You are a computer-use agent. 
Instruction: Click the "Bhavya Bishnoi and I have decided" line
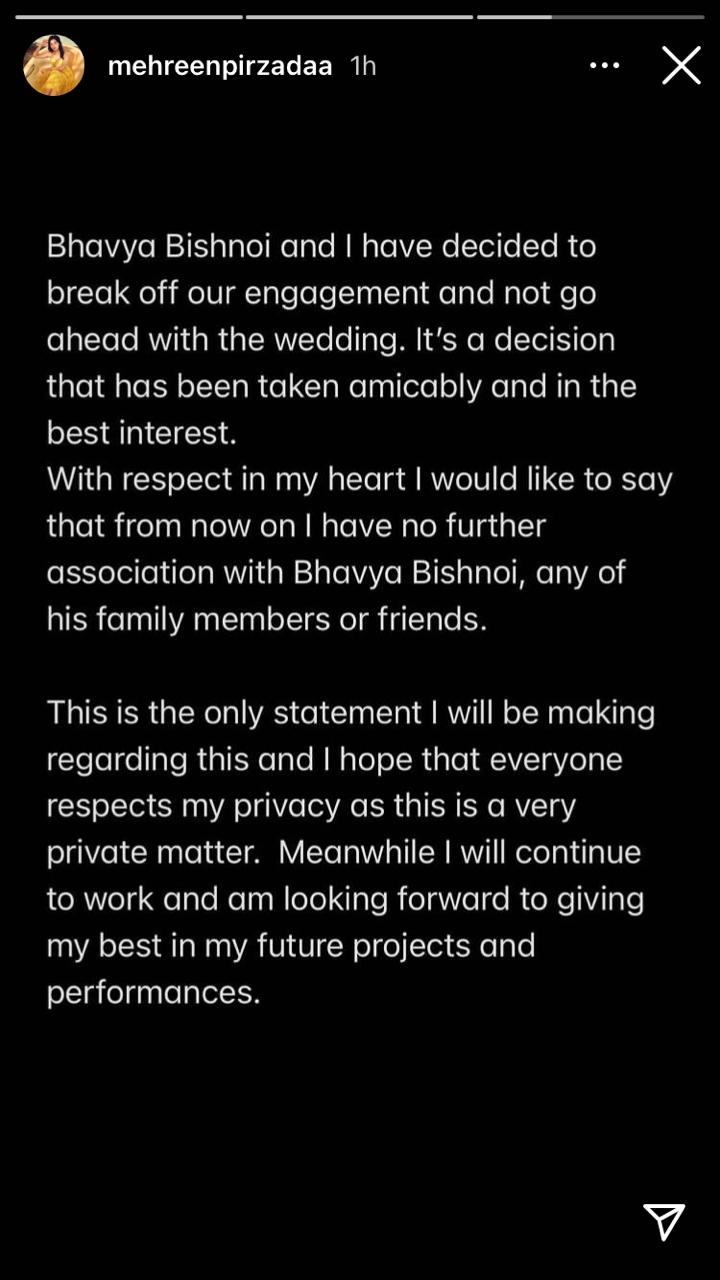(322, 246)
